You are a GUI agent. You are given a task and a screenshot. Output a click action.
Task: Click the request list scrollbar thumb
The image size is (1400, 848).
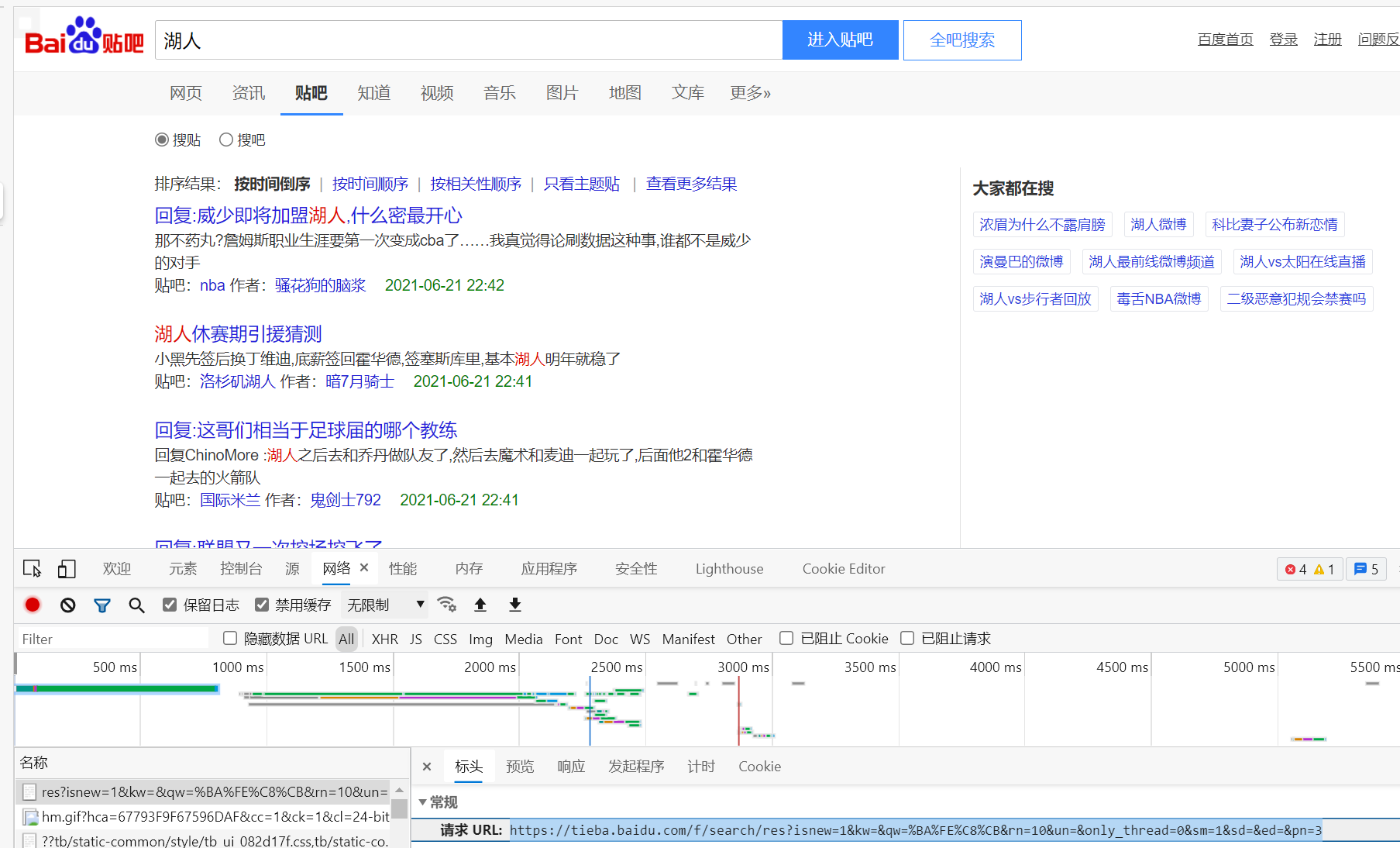[x=399, y=810]
